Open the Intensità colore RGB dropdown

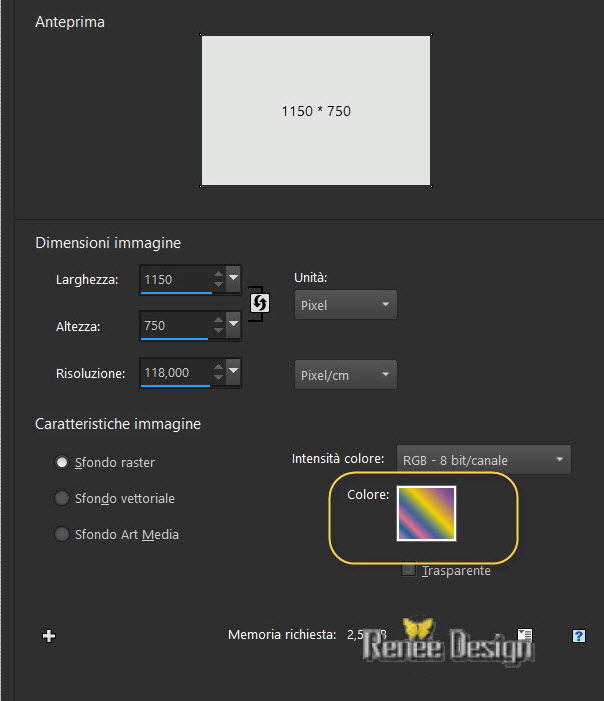tap(484, 460)
